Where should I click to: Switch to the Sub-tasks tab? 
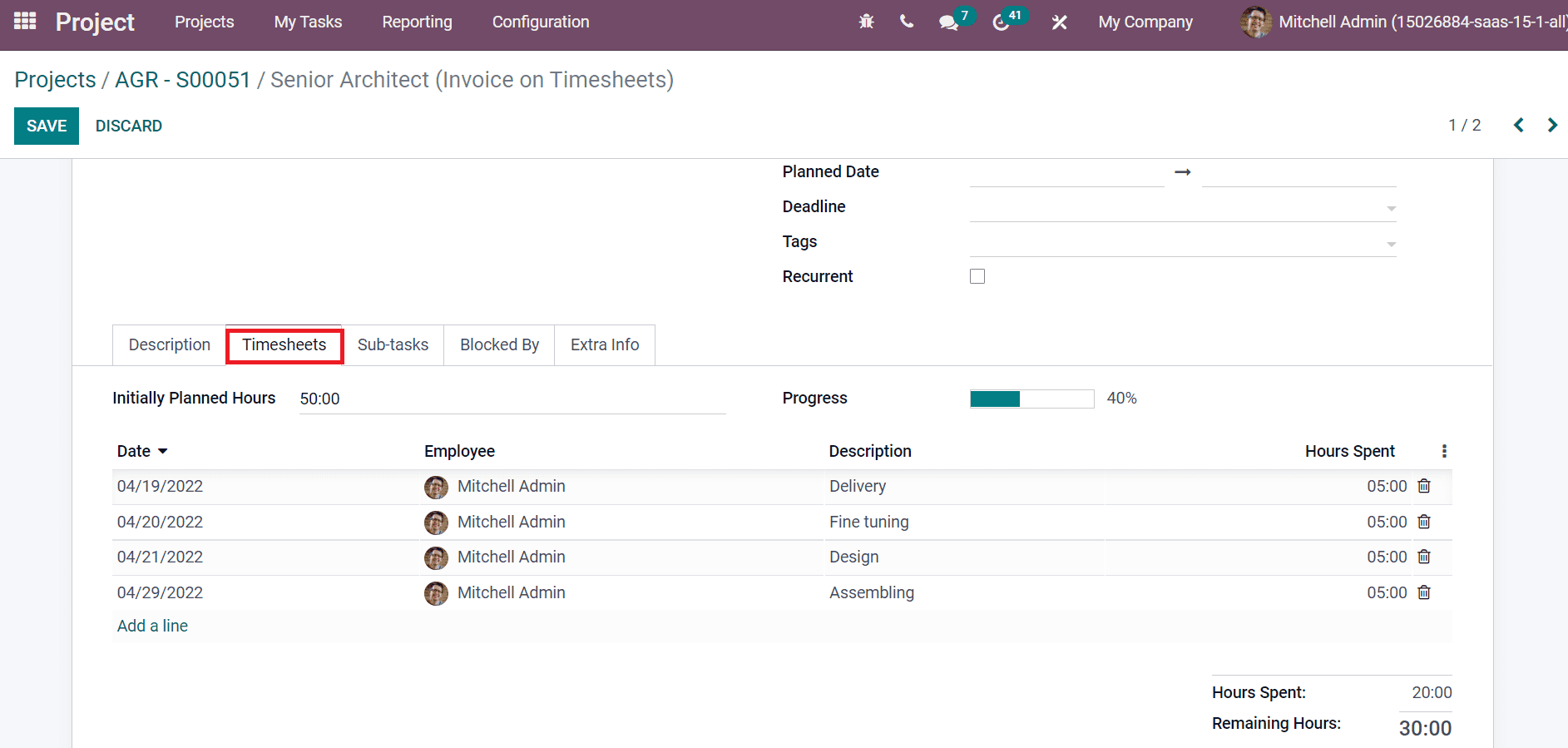(x=393, y=344)
